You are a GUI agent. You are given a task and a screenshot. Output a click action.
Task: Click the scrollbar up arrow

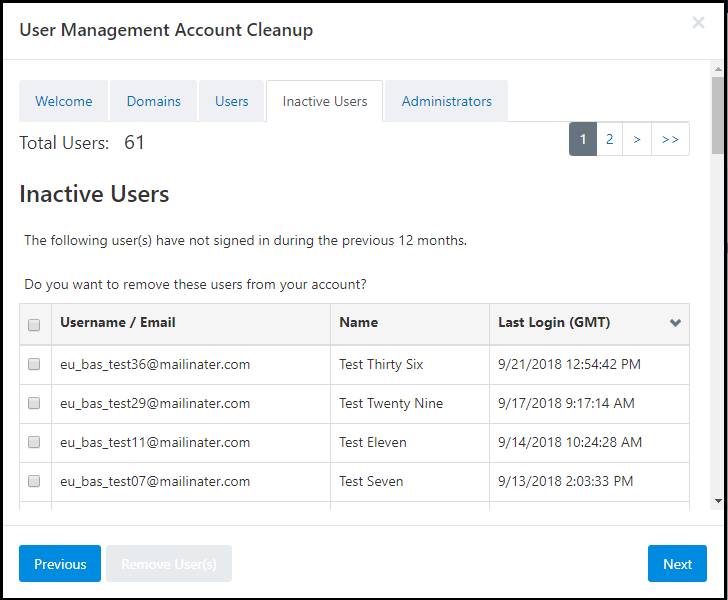click(x=718, y=69)
